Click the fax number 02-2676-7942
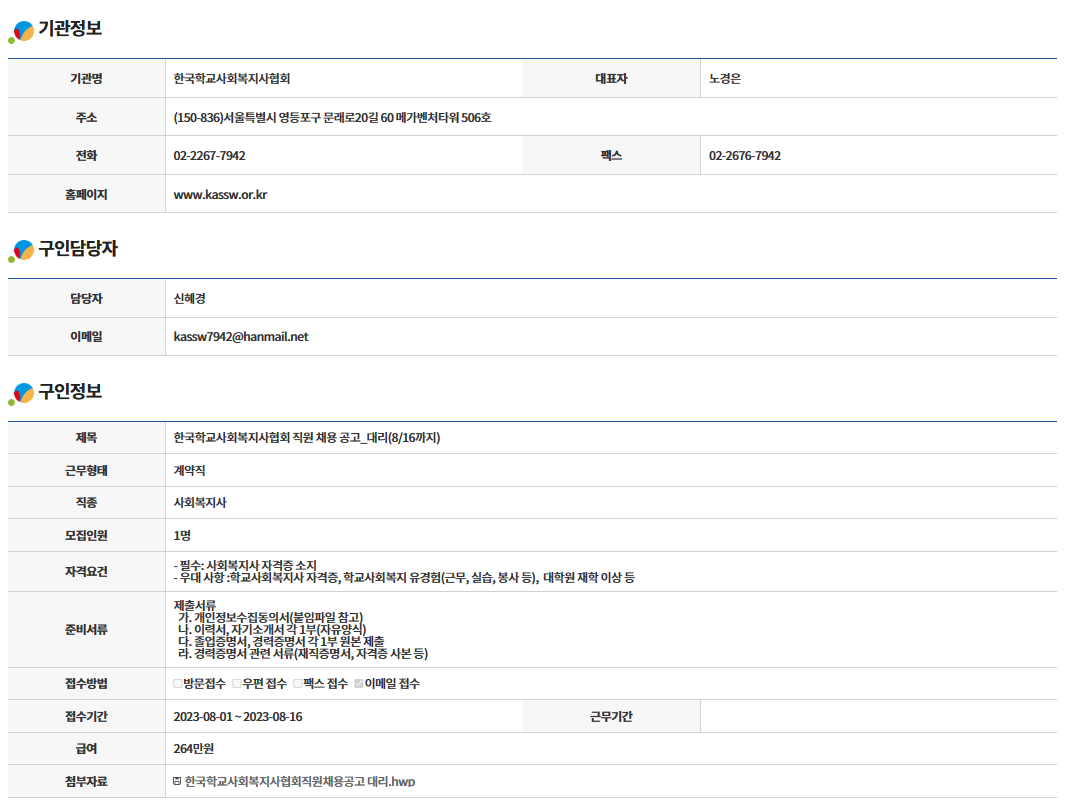 click(x=745, y=156)
